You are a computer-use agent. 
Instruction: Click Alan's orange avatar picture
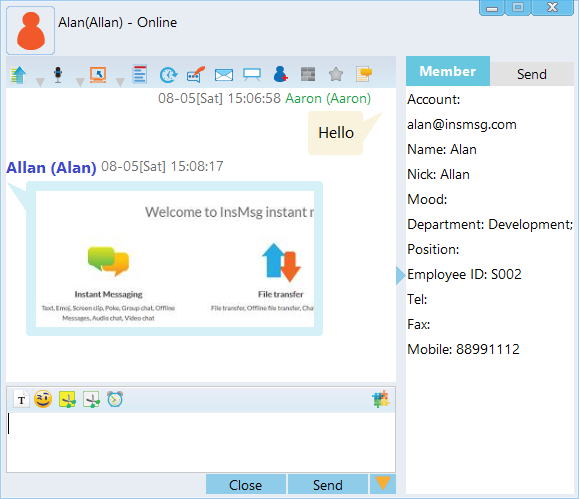tap(31, 31)
